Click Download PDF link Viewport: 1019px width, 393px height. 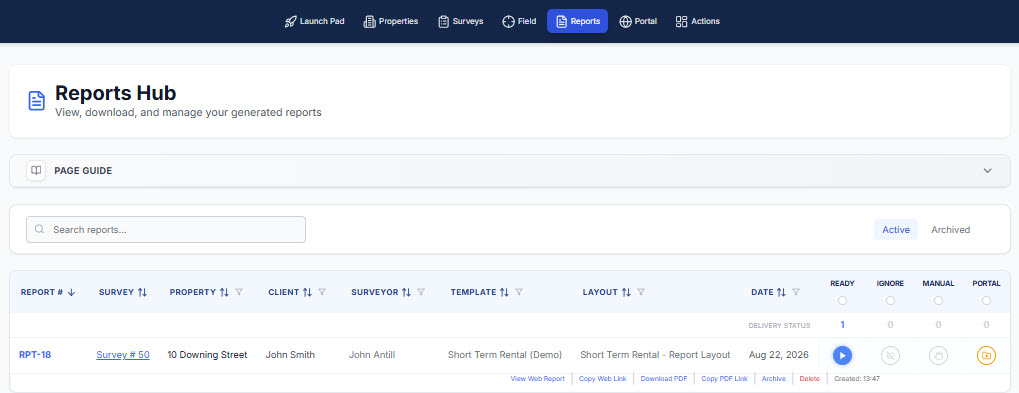(x=664, y=379)
